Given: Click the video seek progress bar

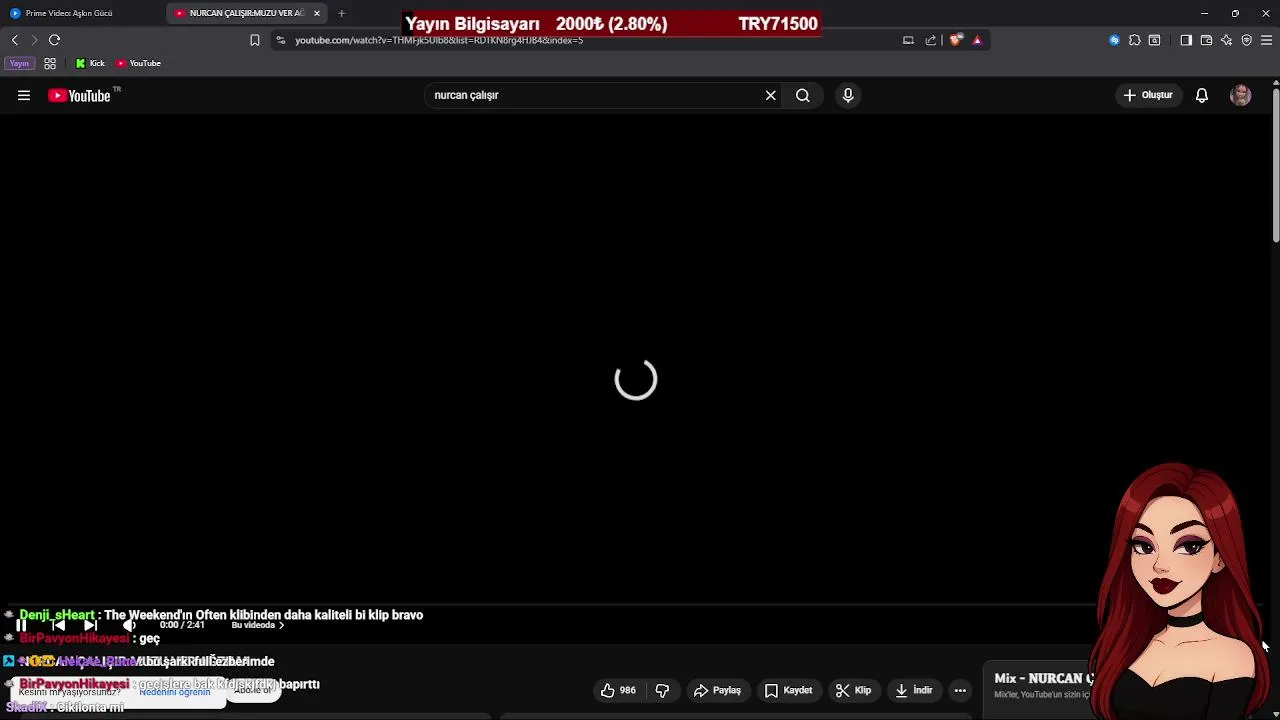Looking at the screenshot, I should tap(635, 605).
